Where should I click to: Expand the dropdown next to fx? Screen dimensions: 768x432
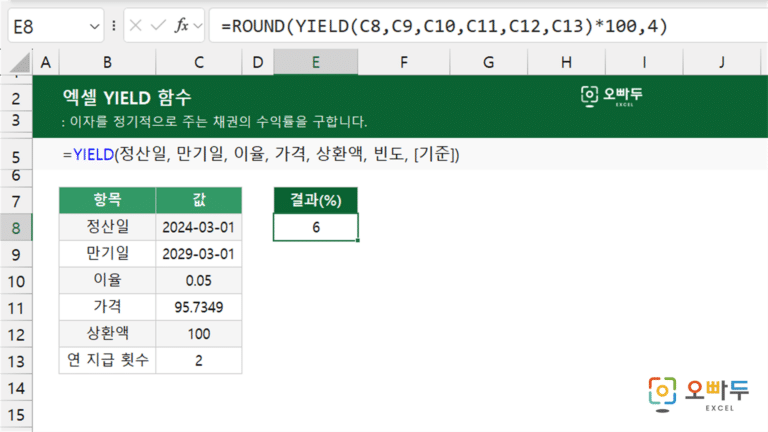[x=198, y=26]
